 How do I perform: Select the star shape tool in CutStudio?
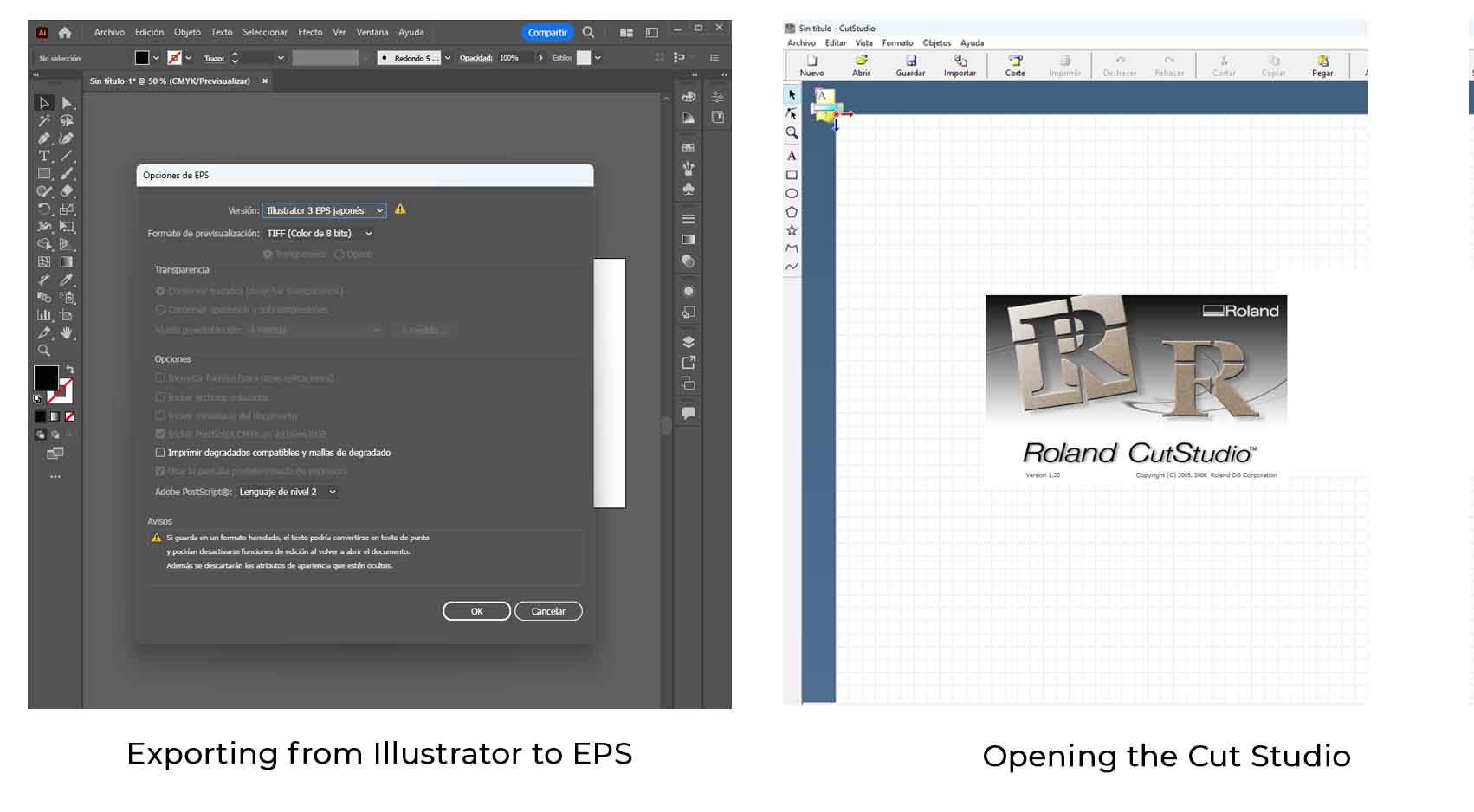(x=792, y=230)
